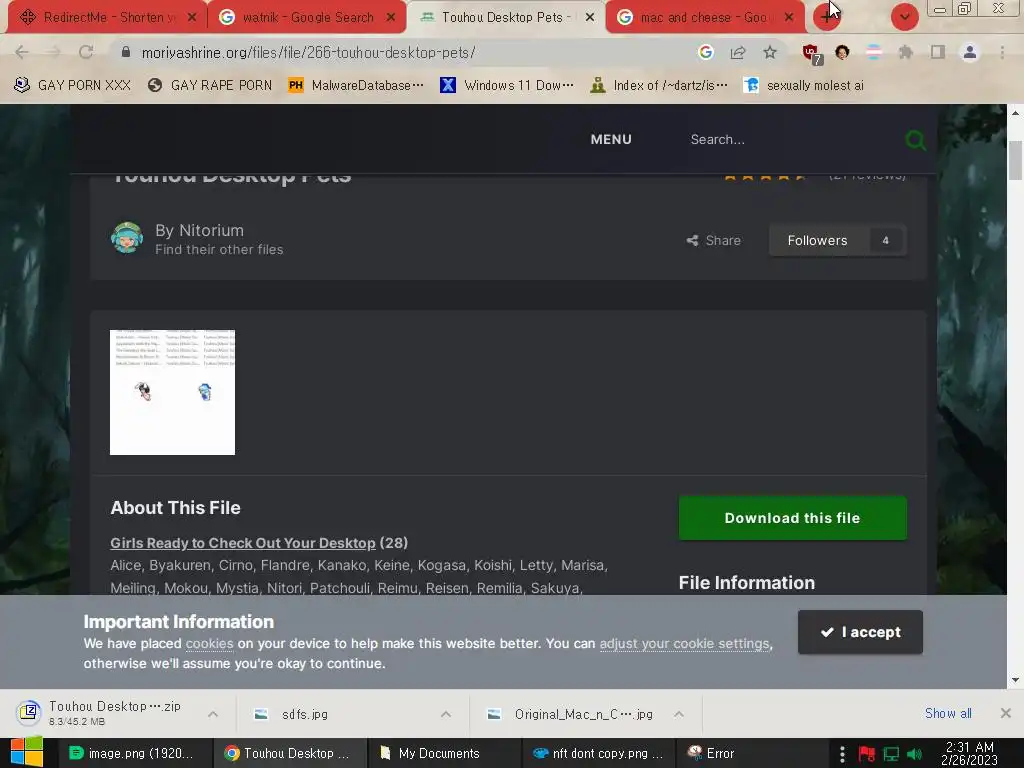Screen dimensions: 1024x768
Task: Bookmark this page with the star icon
Action: [770, 52]
